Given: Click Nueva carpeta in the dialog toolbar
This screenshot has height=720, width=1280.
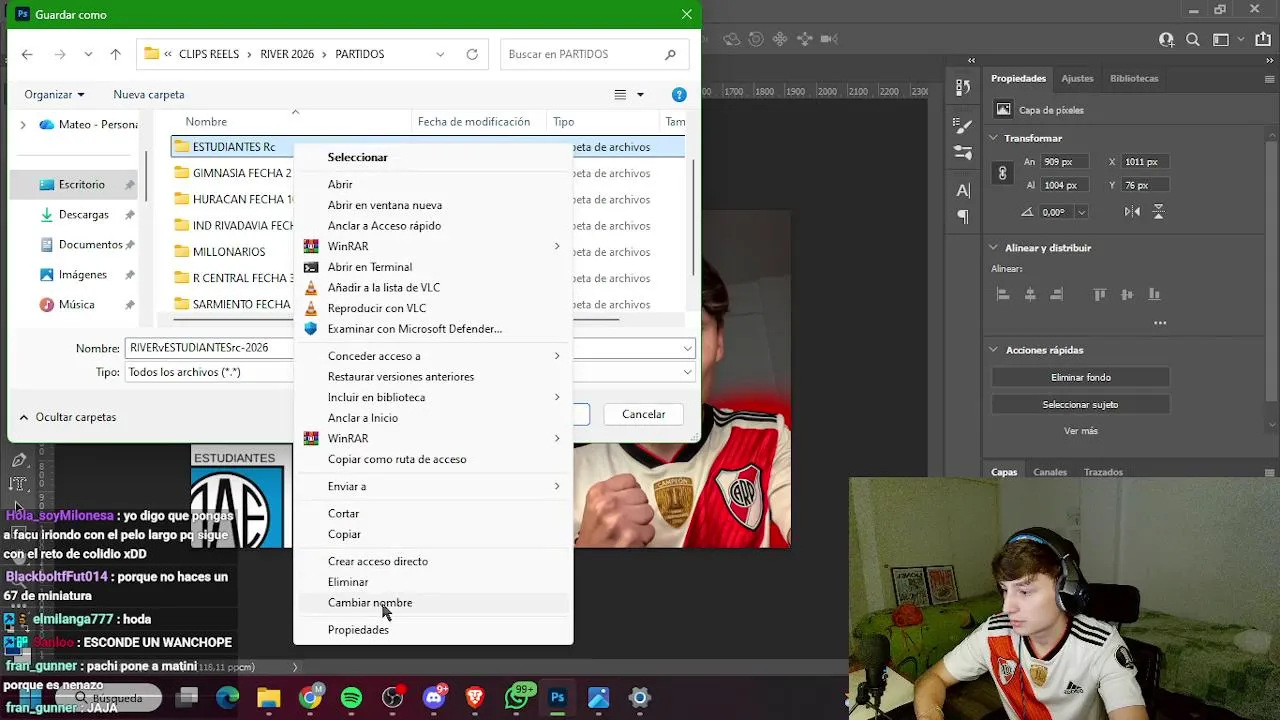Looking at the screenshot, I should click(x=149, y=95).
